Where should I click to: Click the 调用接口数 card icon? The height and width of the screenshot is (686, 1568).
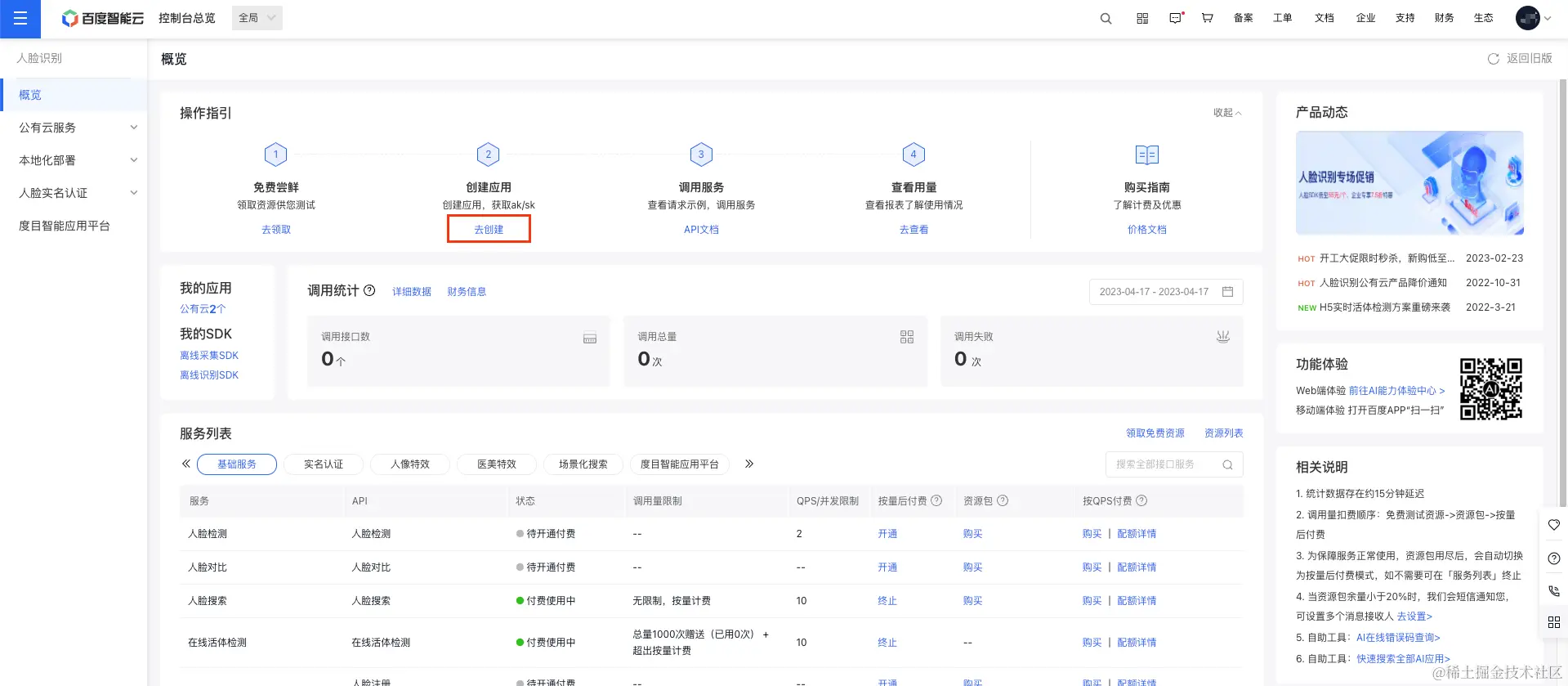(590, 338)
